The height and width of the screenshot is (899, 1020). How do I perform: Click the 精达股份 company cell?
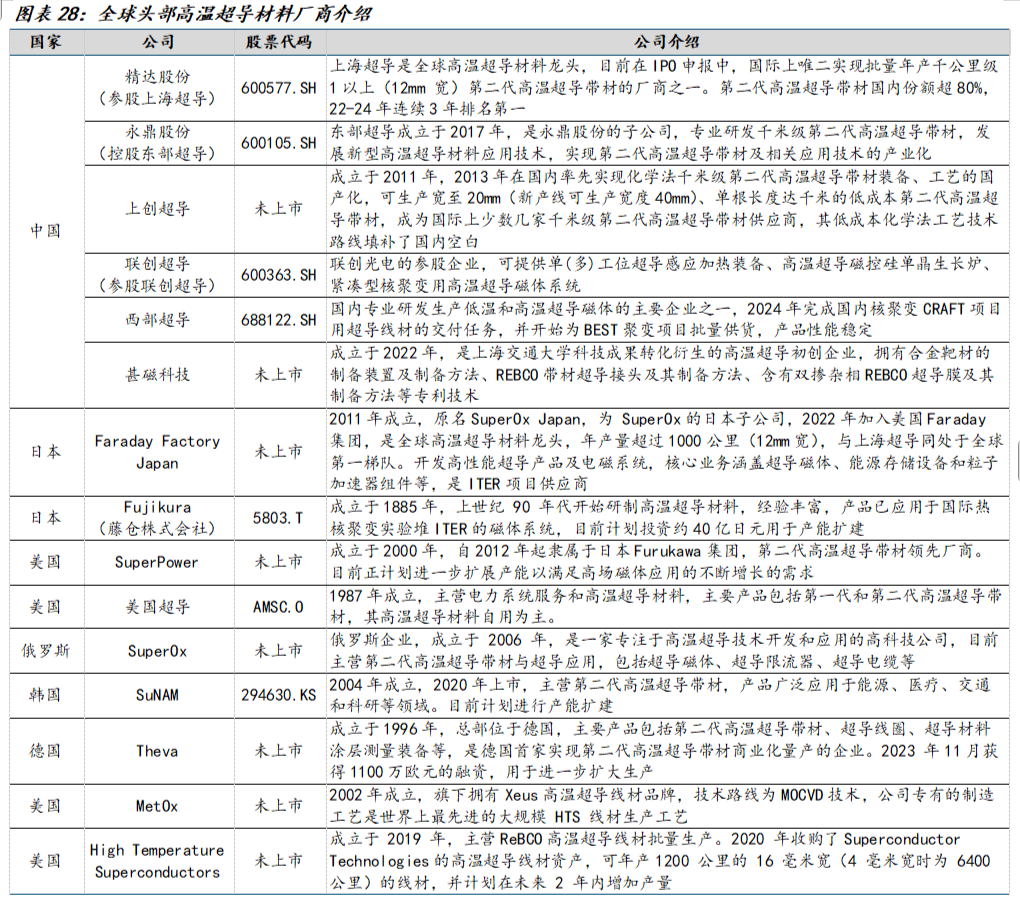click(157, 87)
